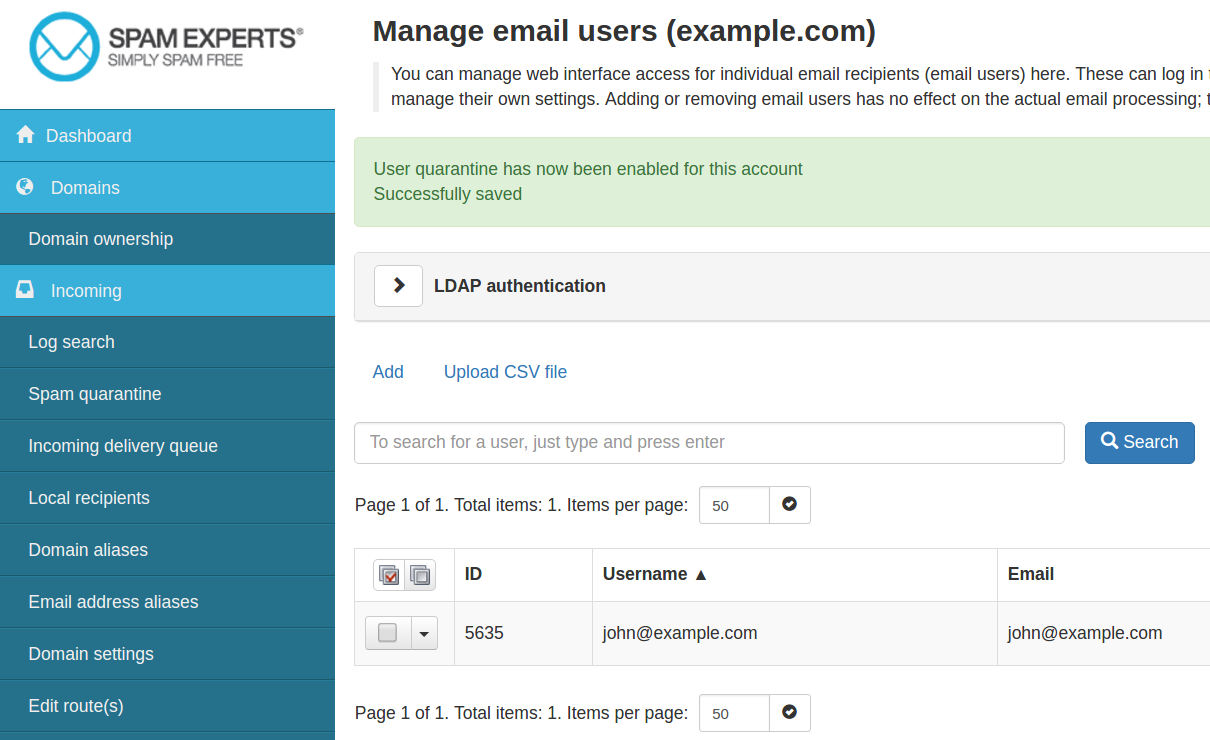
Task: Focus the user search text field
Action: tap(709, 442)
